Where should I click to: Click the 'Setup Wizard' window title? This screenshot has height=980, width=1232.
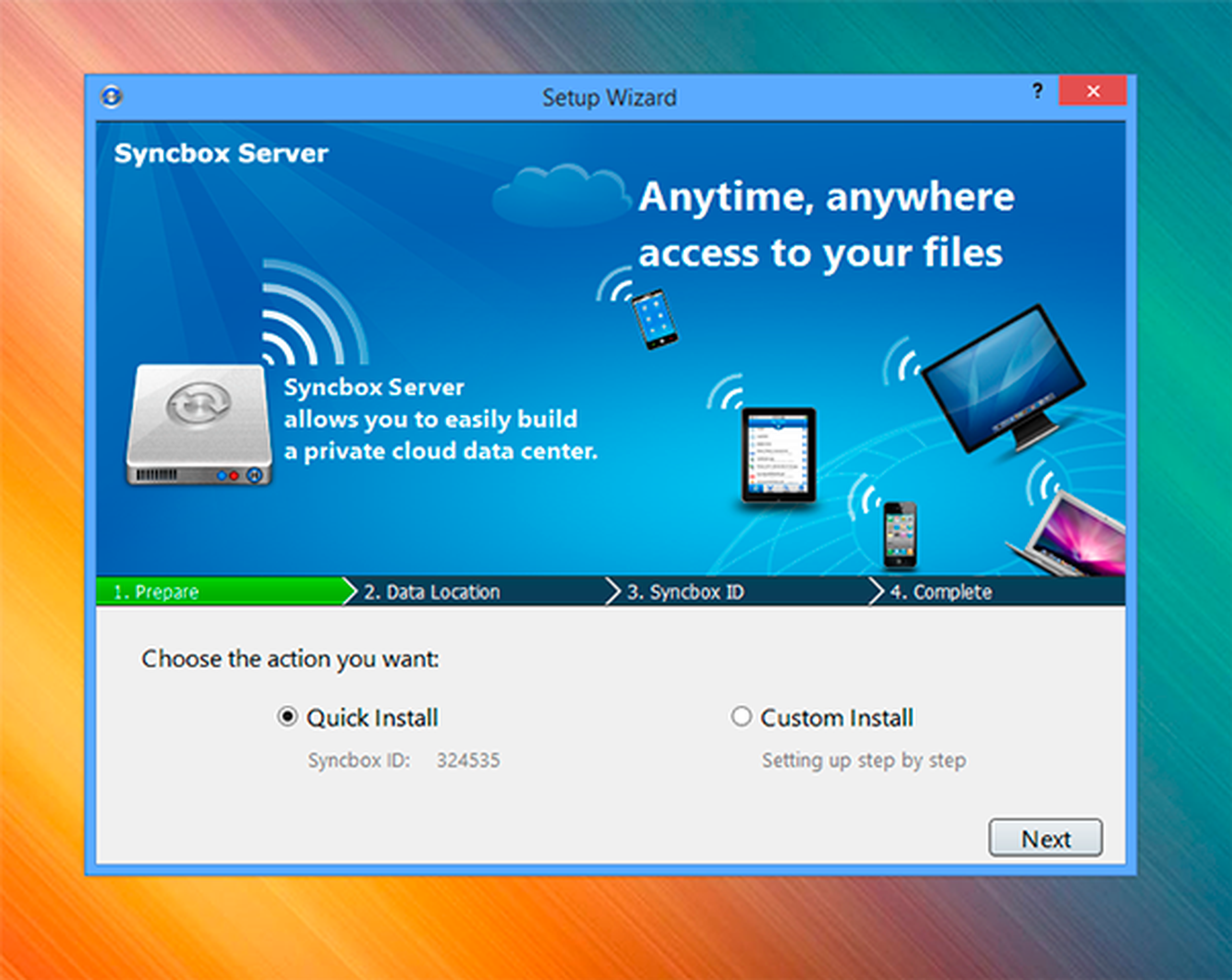[609, 98]
